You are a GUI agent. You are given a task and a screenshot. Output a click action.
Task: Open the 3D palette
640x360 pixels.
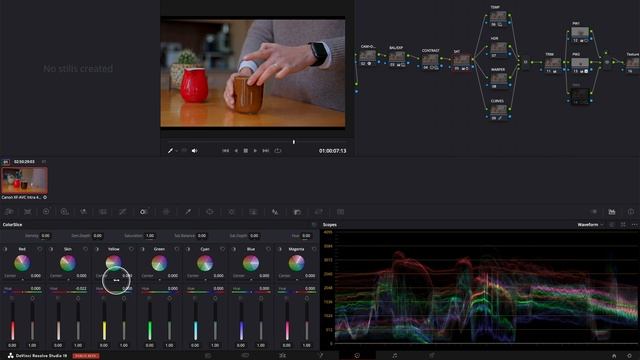click(x=340, y=212)
